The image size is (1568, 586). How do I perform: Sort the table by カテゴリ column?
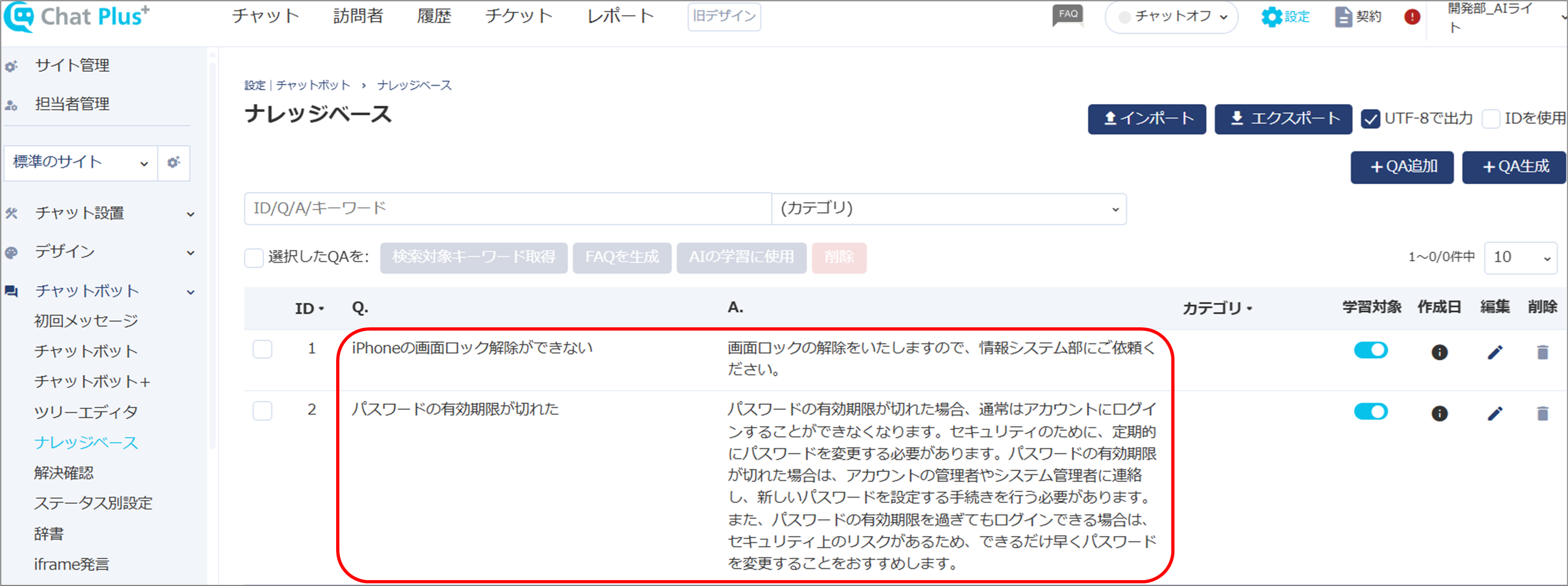point(1217,309)
